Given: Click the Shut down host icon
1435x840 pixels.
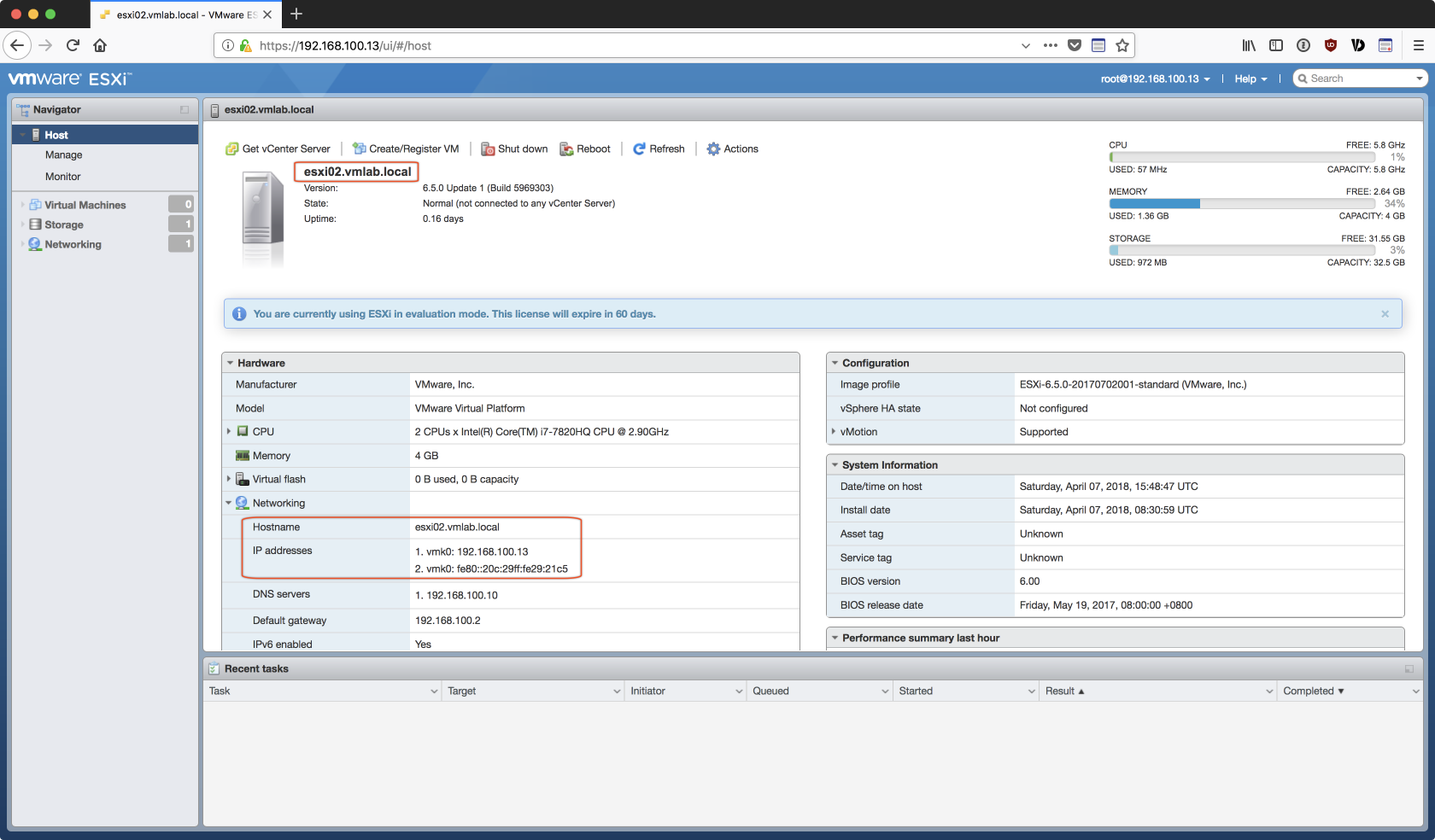Looking at the screenshot, I should point(488,149).
